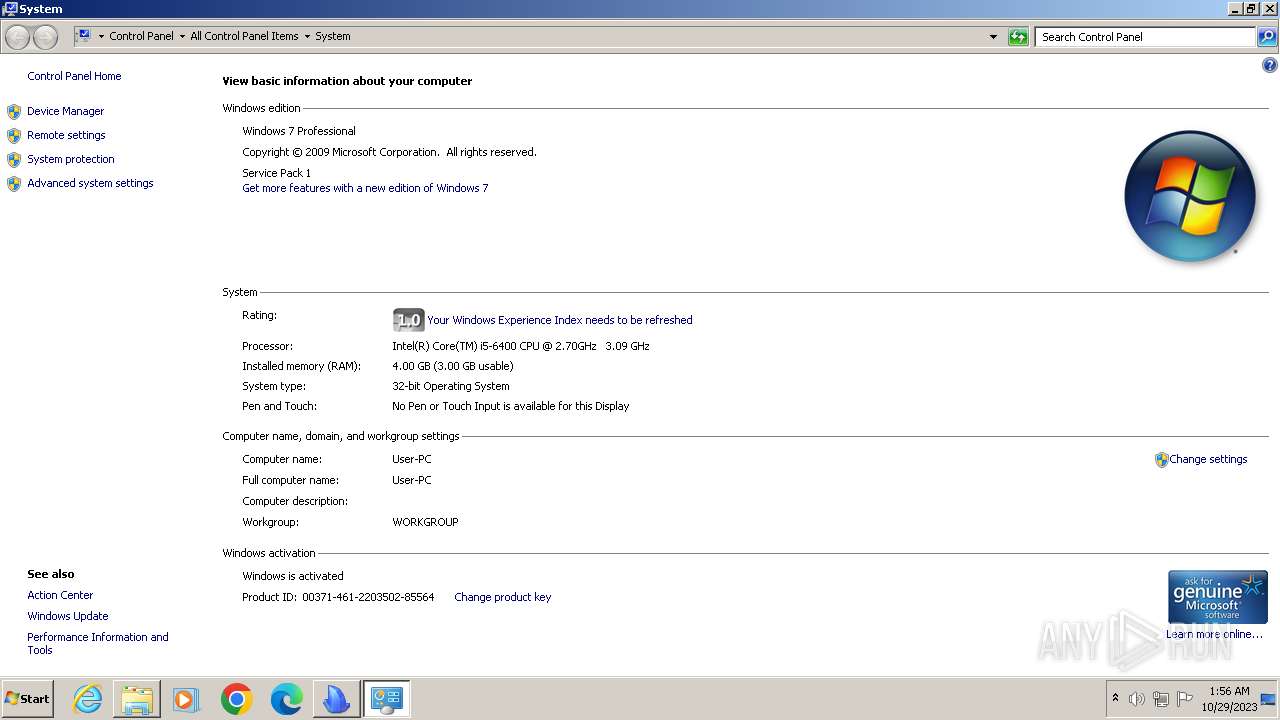Click the network tray icon
1280x720 pixels.
[x=1161, y=699]
